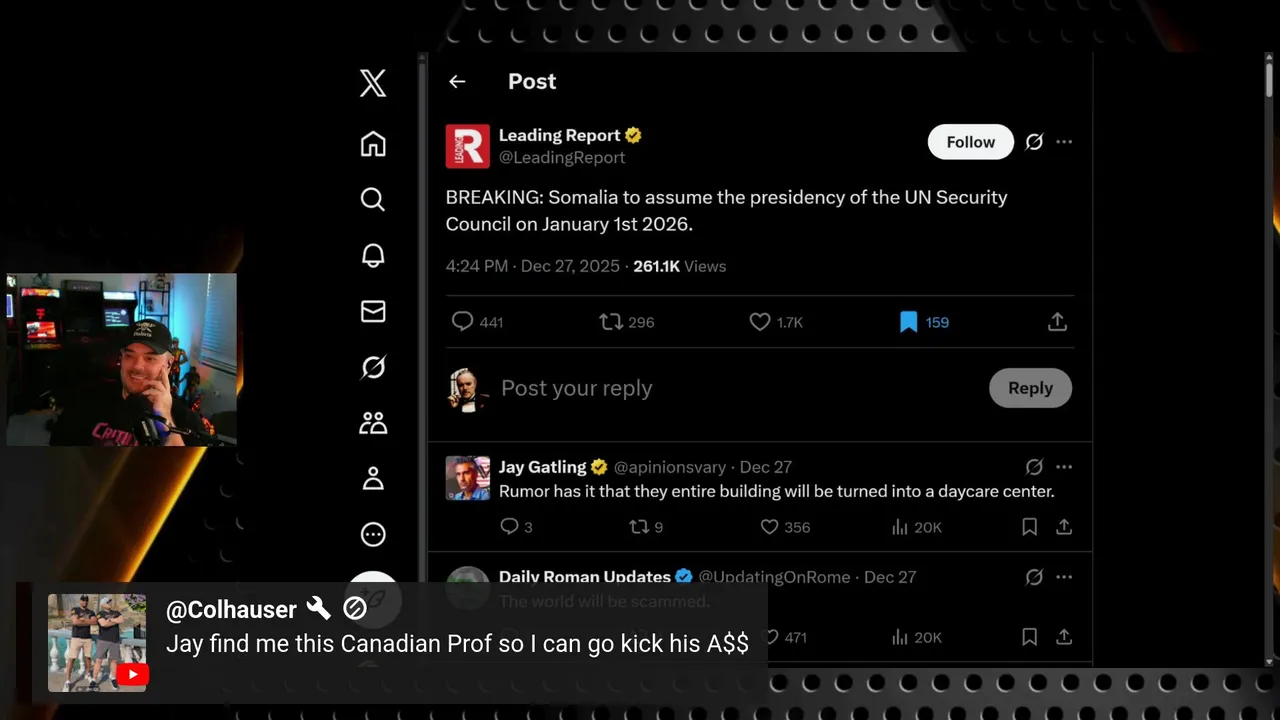This screenshot has width=1280, height=720.
Task: Open Communities icon in sidebar
Action: pos(373,423)
